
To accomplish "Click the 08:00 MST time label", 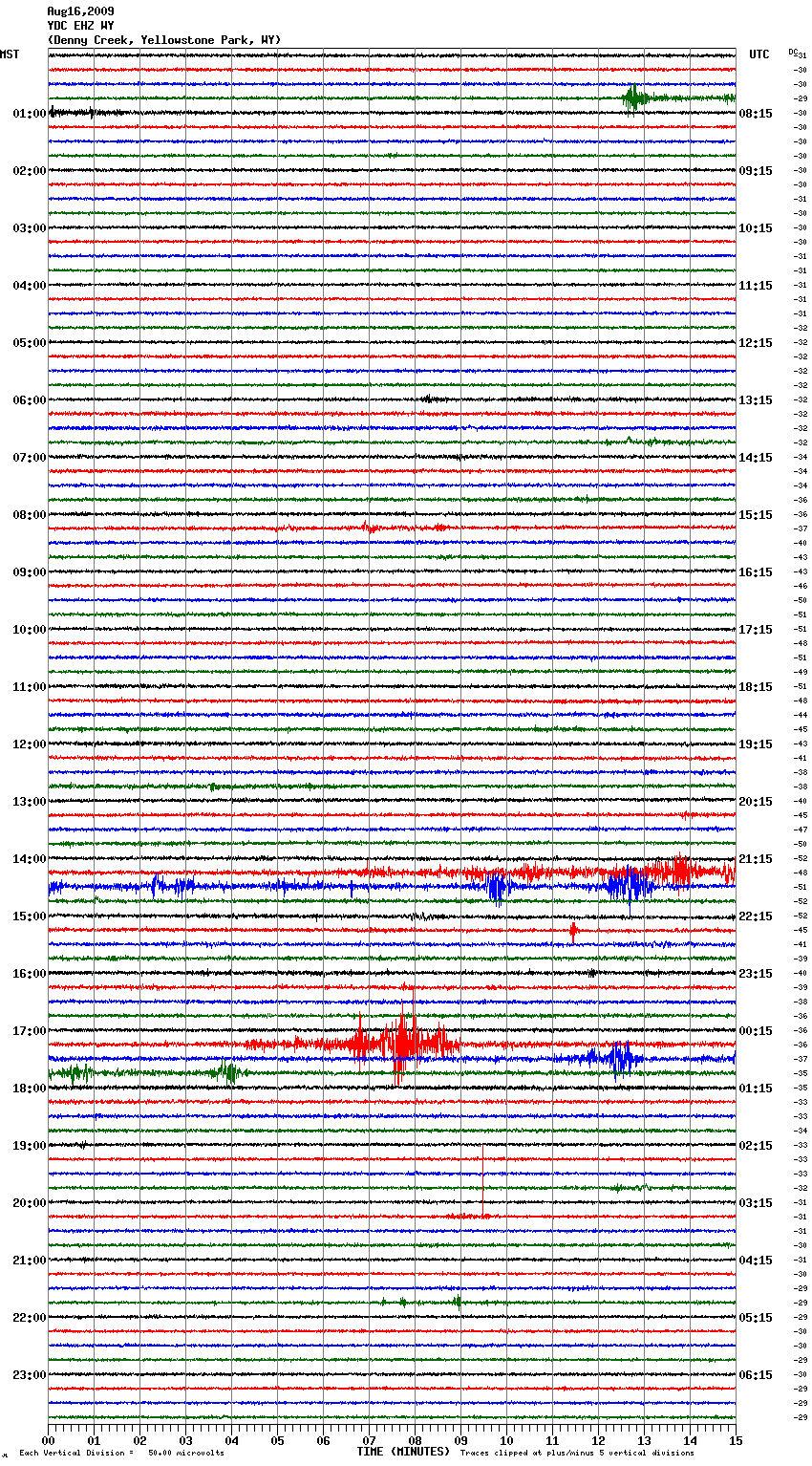I will (x=30, y=515).
